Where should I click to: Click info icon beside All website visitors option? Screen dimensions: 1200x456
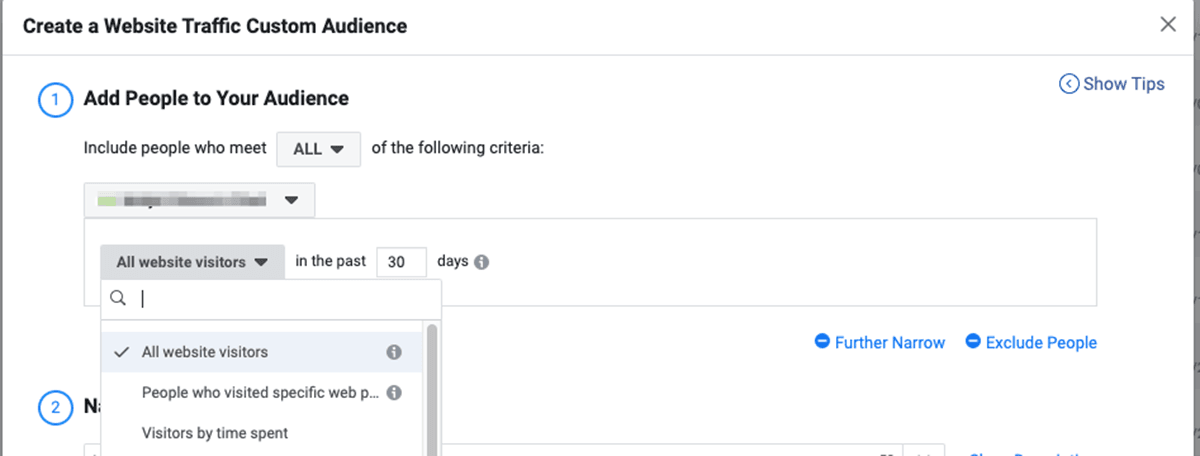coord(394,352)
